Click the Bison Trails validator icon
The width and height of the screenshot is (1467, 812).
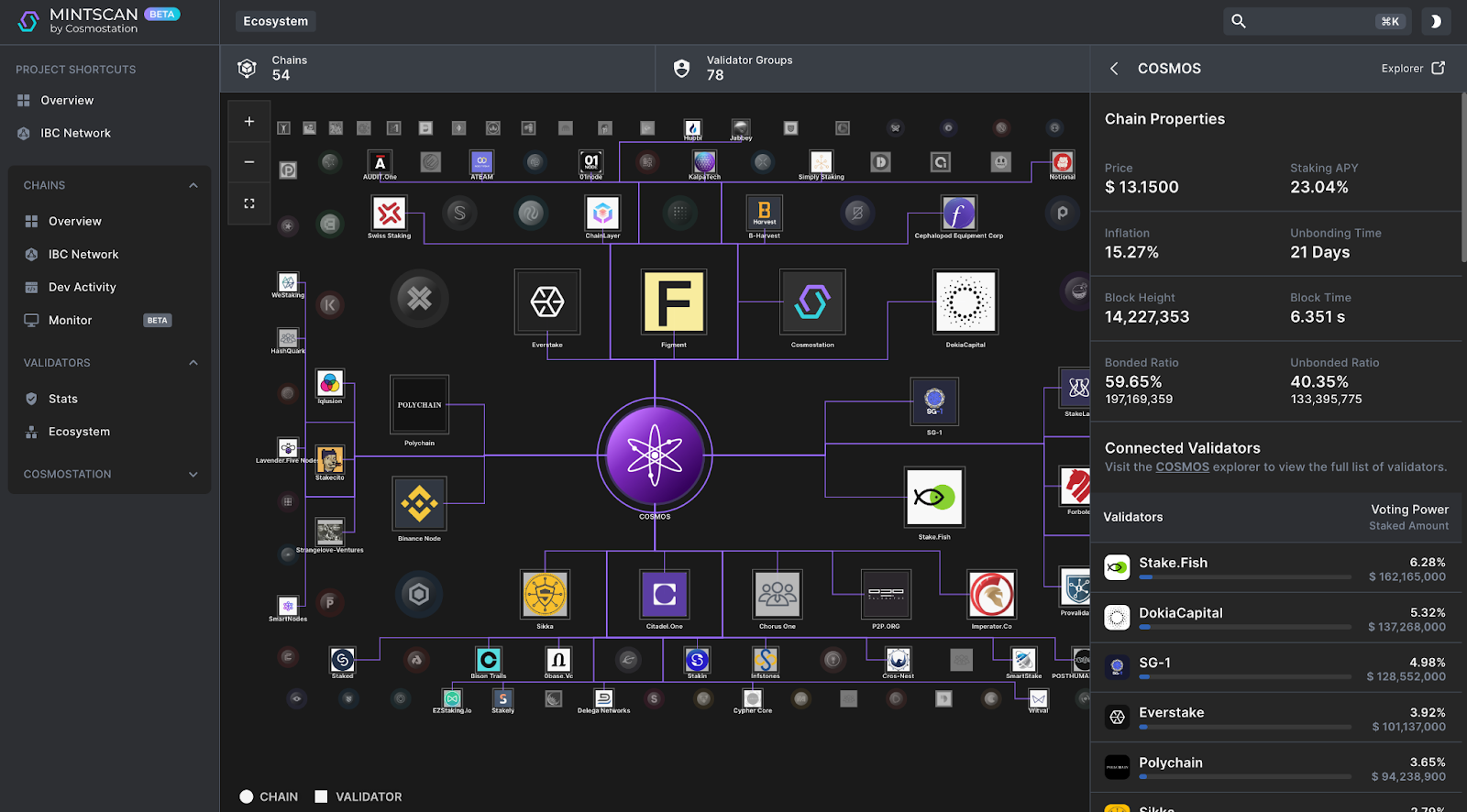click(488, 660)
